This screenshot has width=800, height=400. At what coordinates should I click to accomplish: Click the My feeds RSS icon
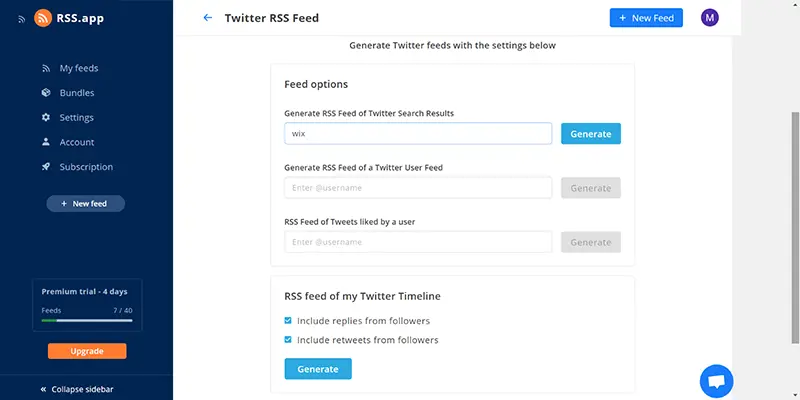[x=46, y=68]
